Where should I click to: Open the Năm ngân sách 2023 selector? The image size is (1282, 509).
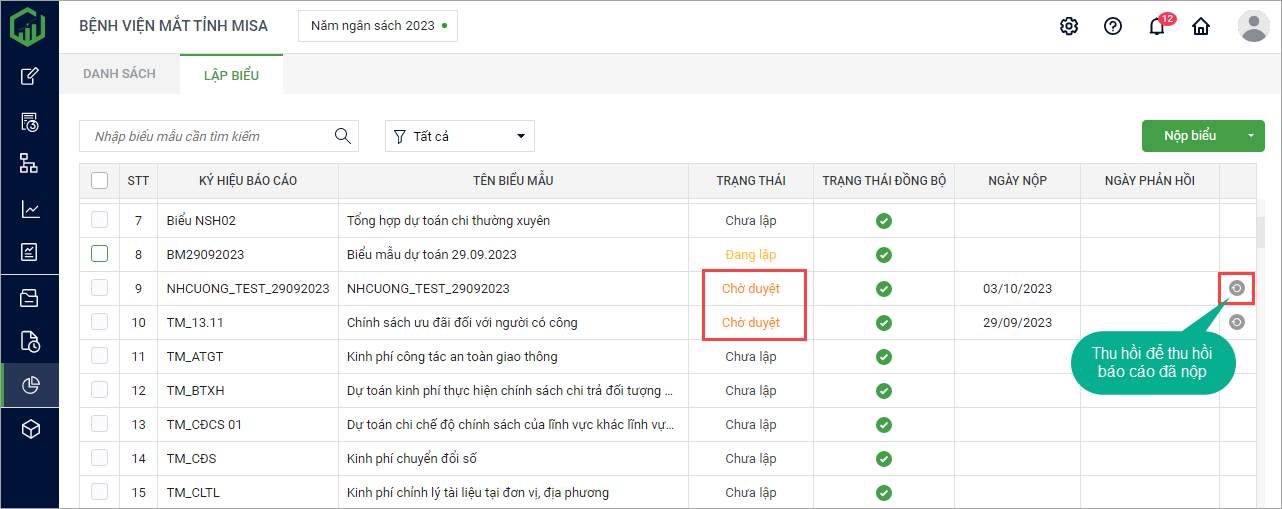[377, 26]
